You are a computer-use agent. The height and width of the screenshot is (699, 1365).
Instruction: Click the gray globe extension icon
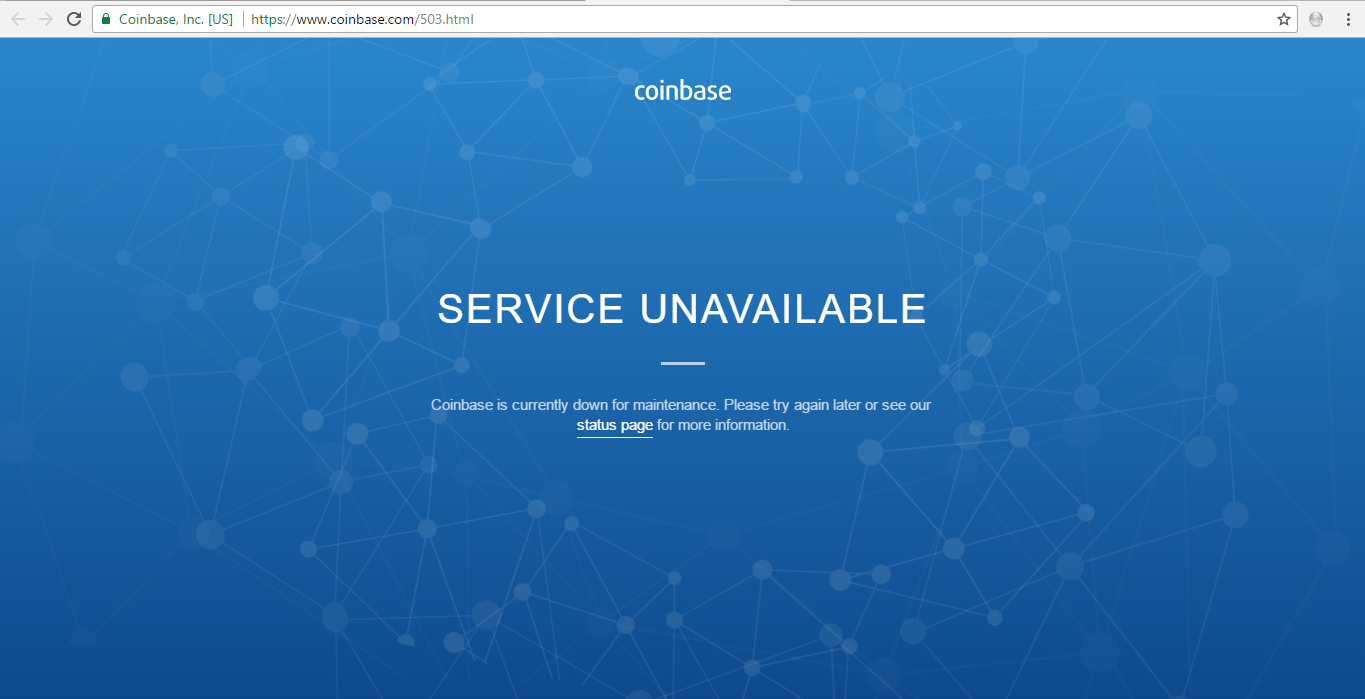1316,19
